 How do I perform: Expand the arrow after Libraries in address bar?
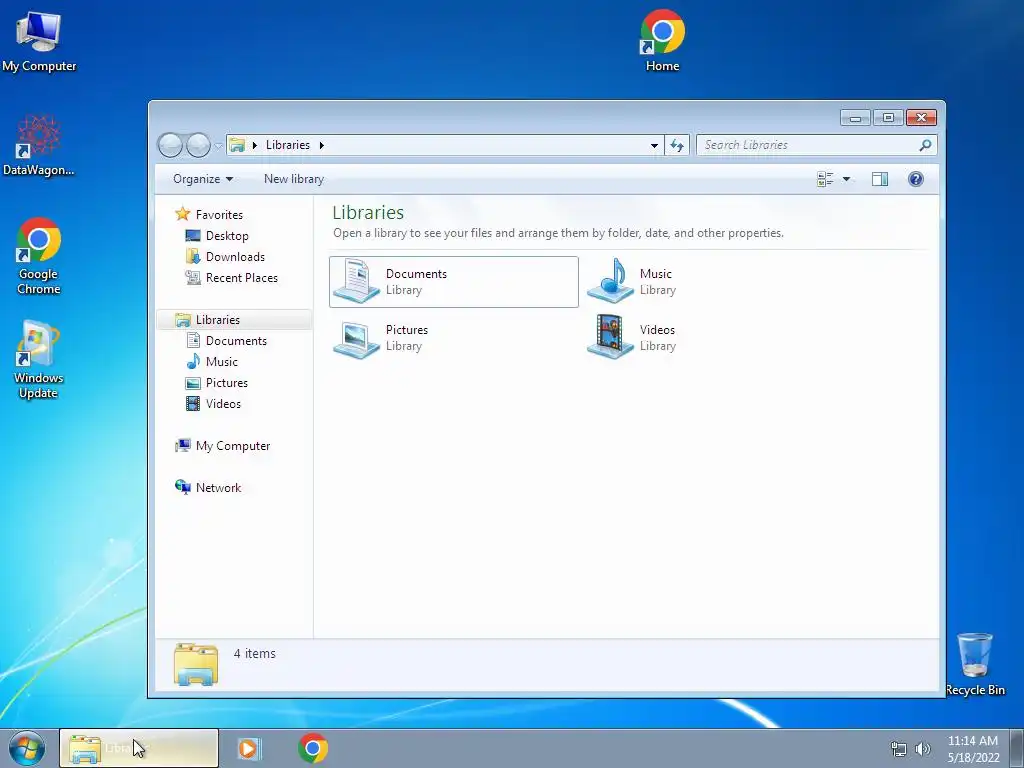[321, 145]
